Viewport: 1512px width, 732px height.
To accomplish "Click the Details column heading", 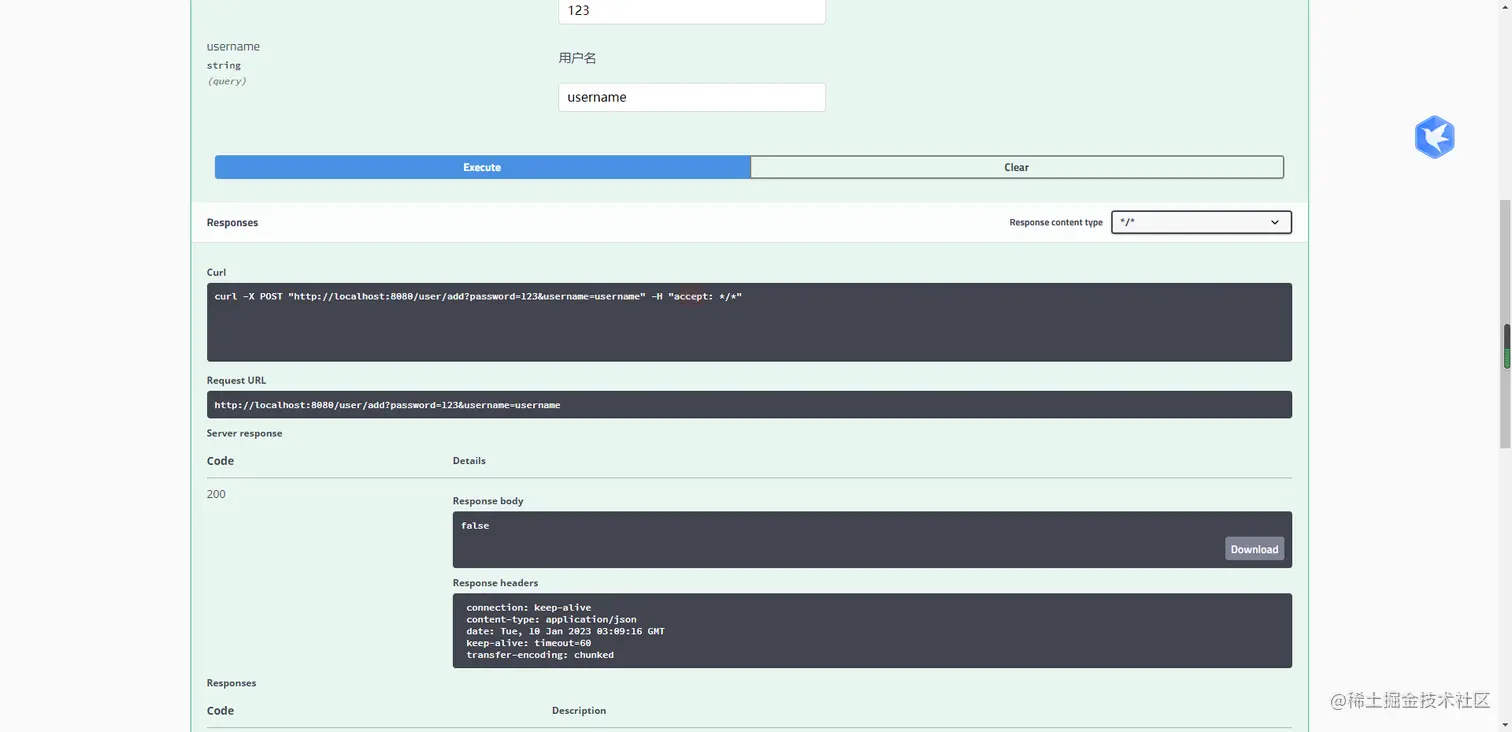I will 469,461.
